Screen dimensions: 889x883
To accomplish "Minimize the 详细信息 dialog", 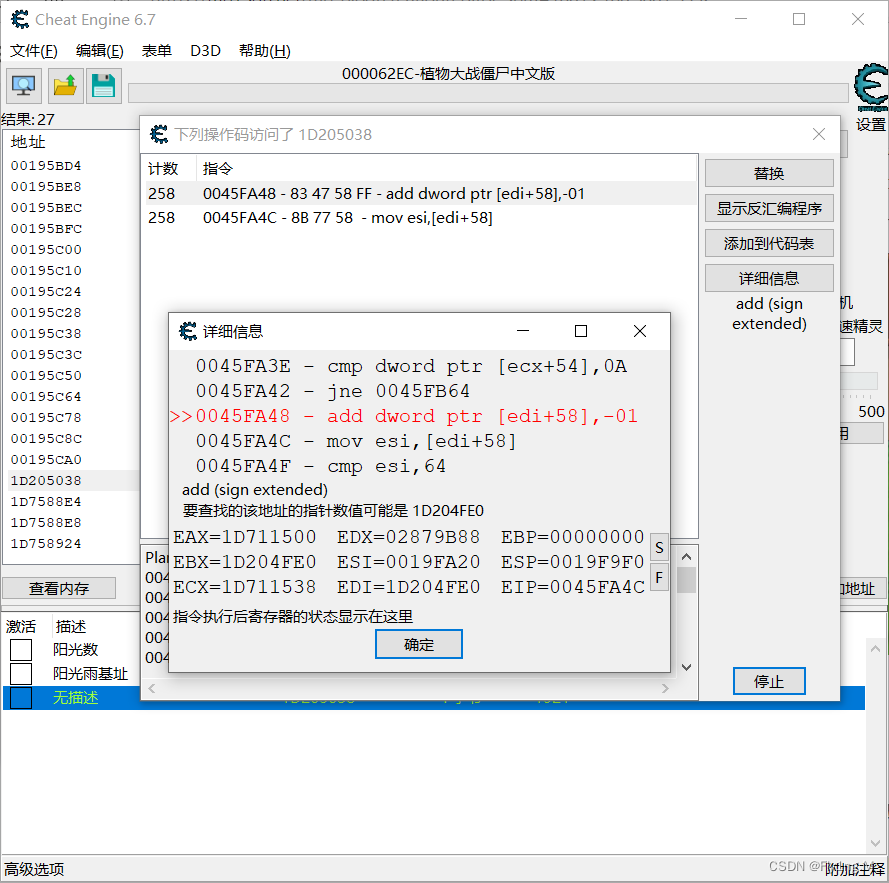I will pyautogui.click(x=523, y=331).
